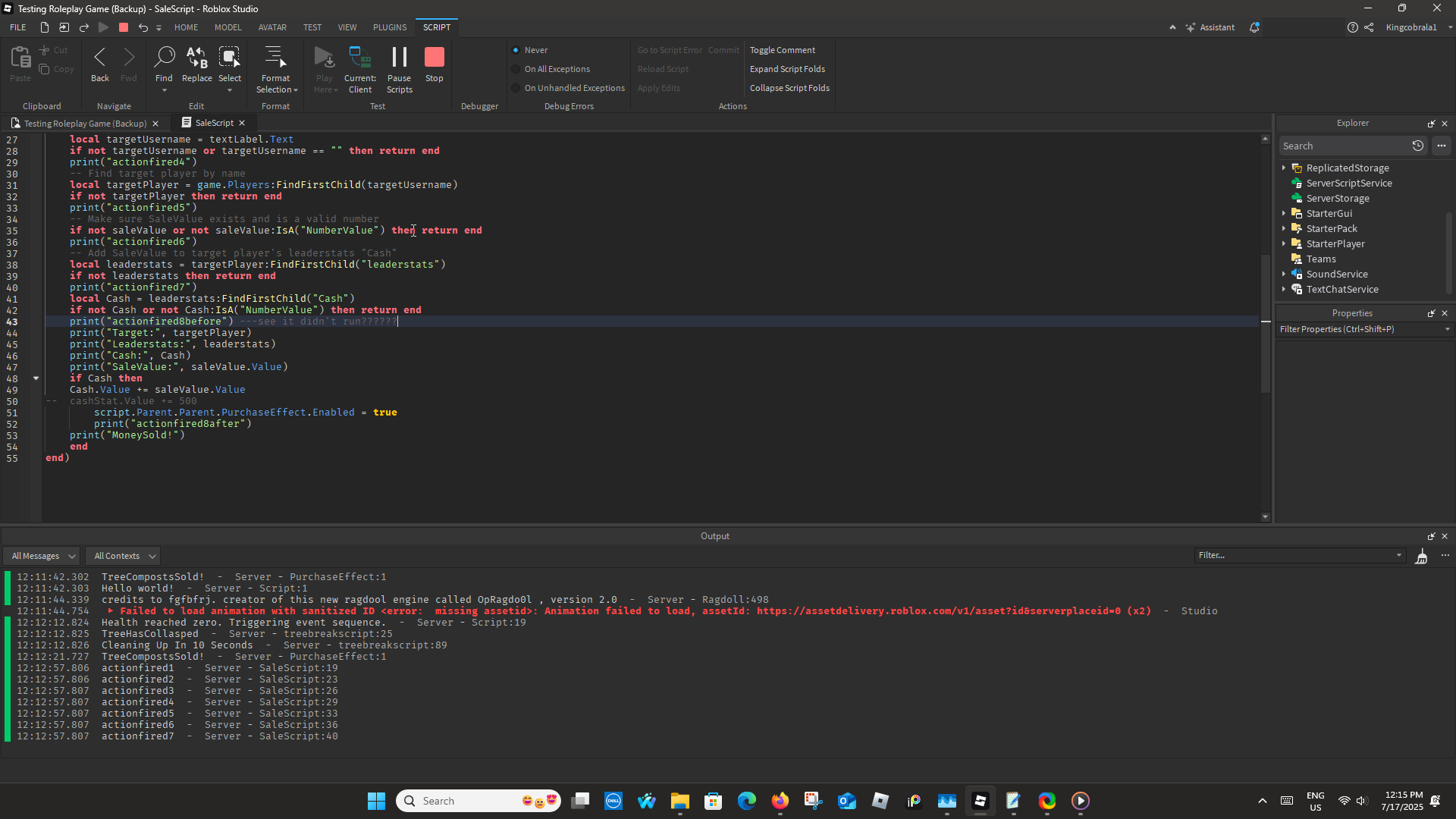Select the Never debug errors option

click(x=516, y=50)
